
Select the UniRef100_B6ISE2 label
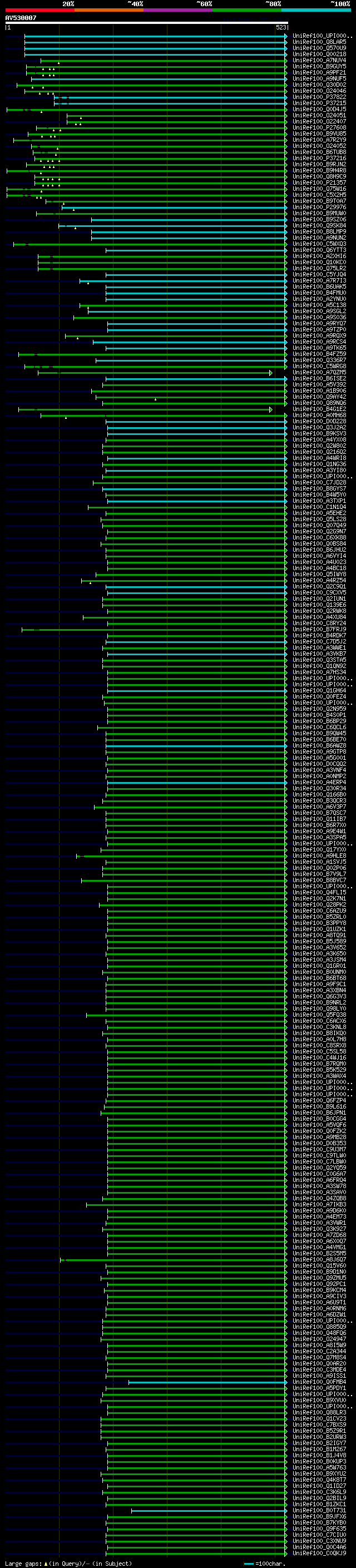319,378
